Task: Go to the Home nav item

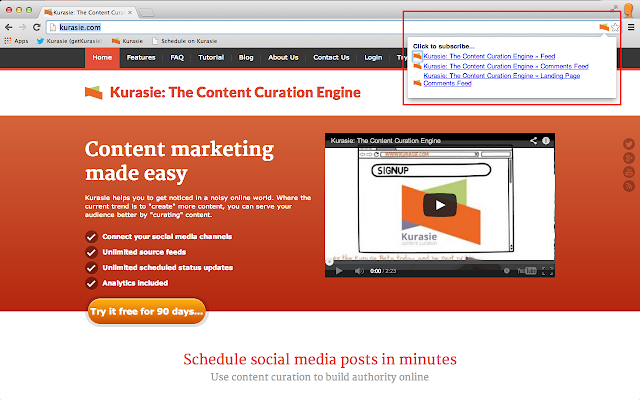Action: pyautogui.click(x=102, y=58)
